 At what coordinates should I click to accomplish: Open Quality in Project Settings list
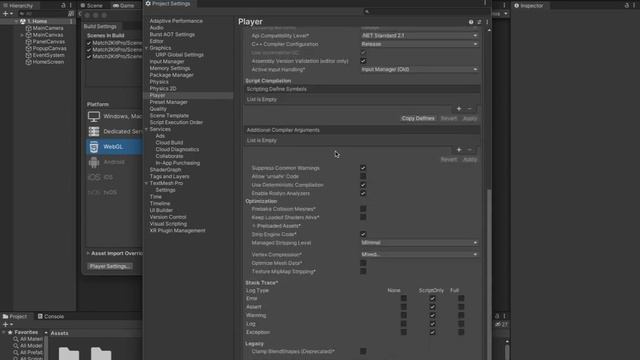tap(158, 109)
